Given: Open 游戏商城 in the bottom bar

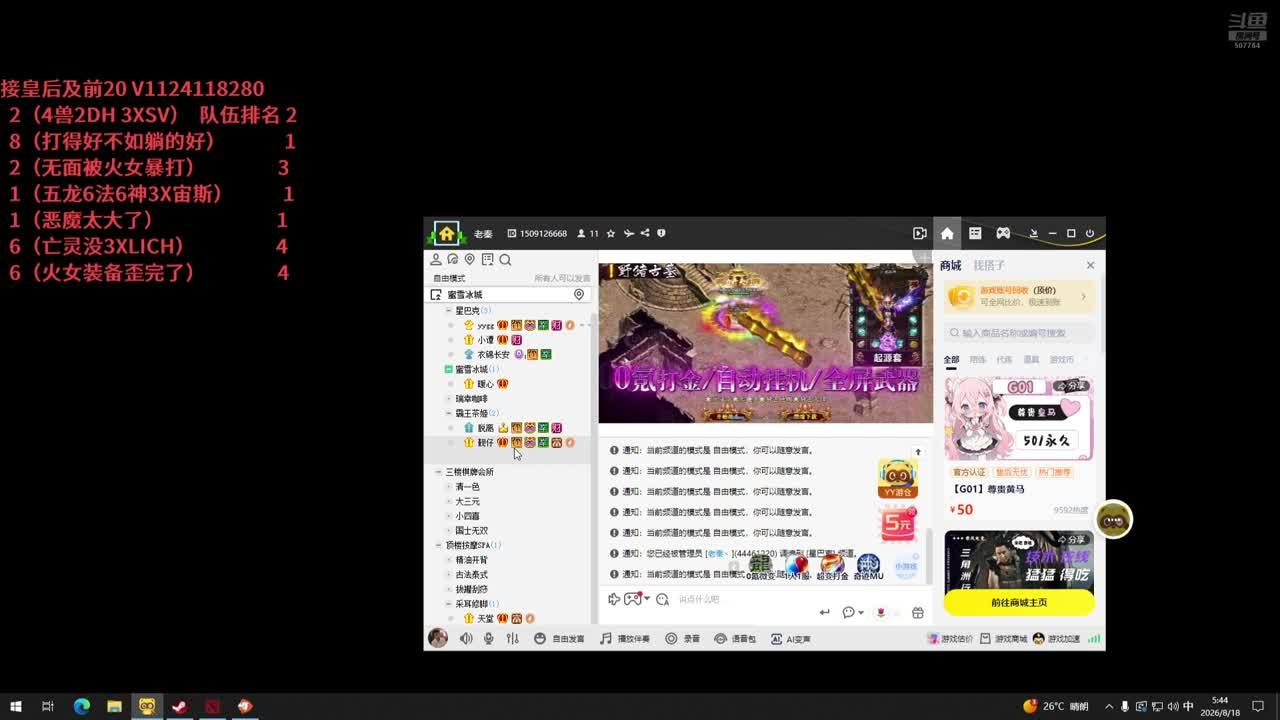Looking at the screenshot, I should pyautogui.click(x=1004, y=638).
